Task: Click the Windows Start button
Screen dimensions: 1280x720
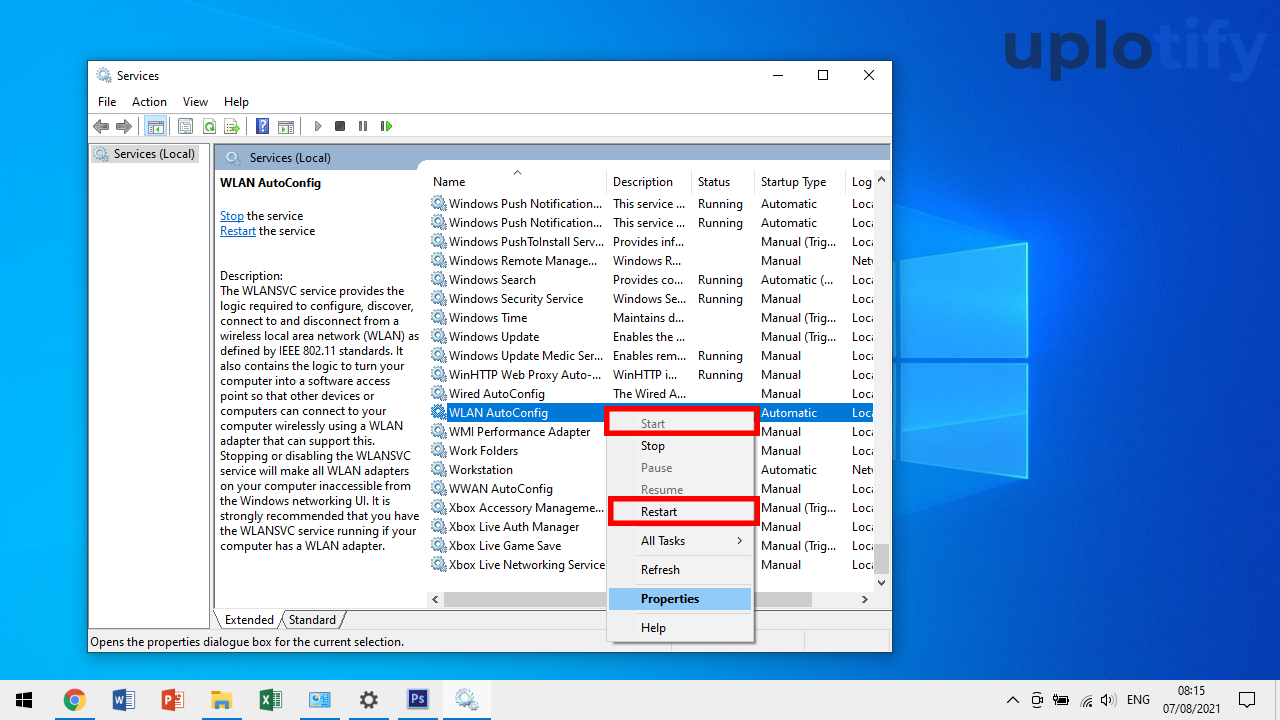Action: pos(24,700)
